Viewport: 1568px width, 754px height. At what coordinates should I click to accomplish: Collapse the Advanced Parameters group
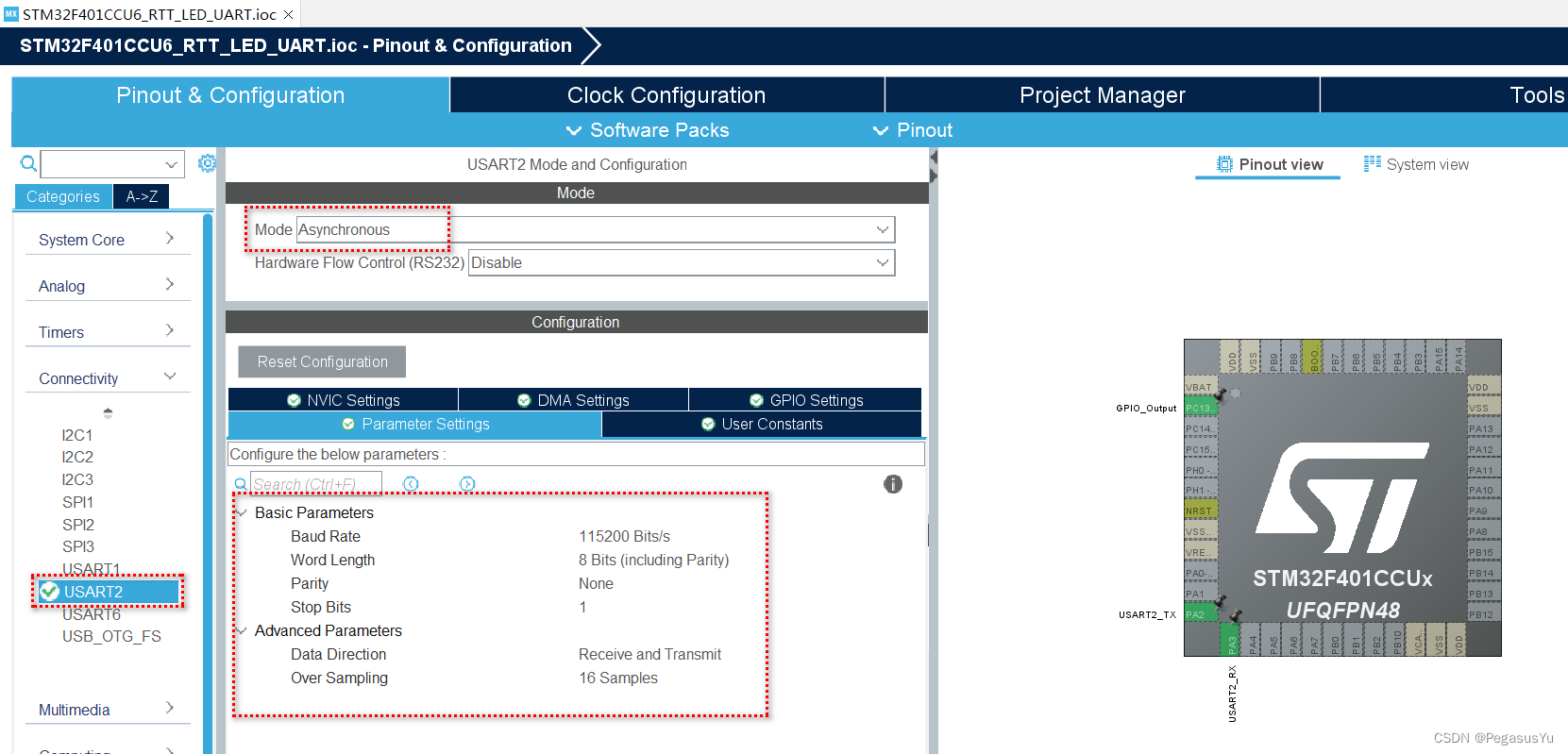coord(242,630)
